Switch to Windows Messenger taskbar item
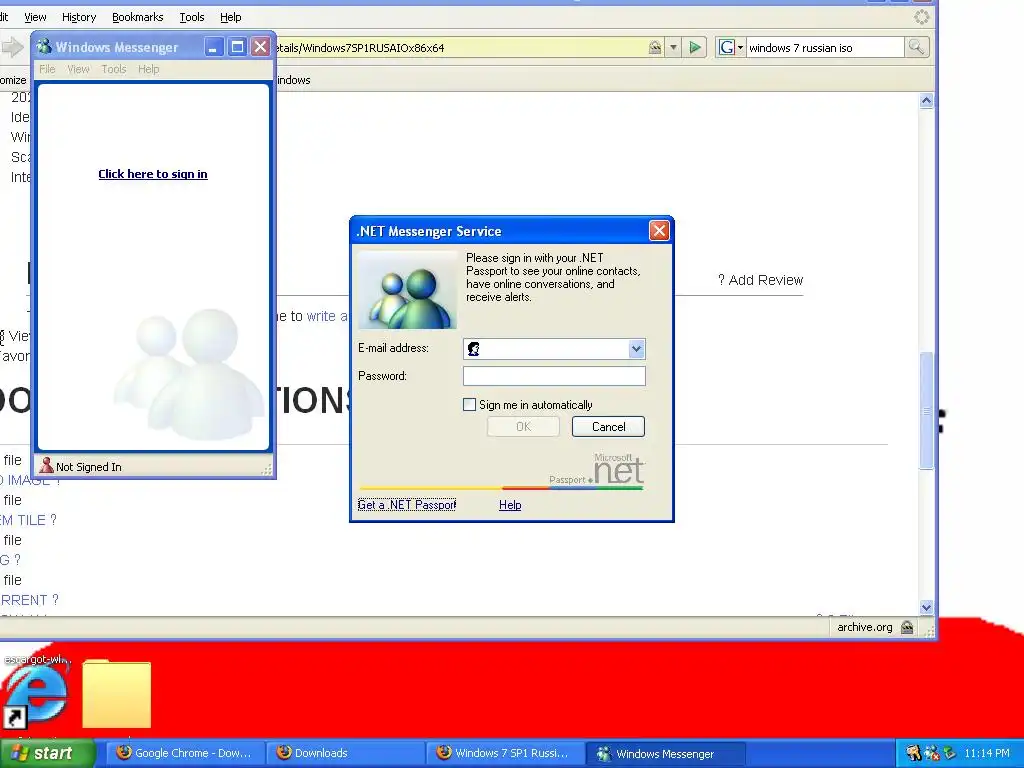This screenshot has height=768, width=1024. coord(665,753)
